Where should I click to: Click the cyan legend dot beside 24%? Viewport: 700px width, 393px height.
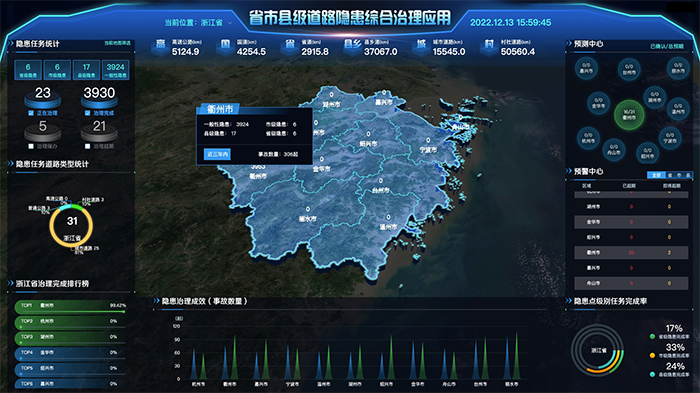click(652, 374)
